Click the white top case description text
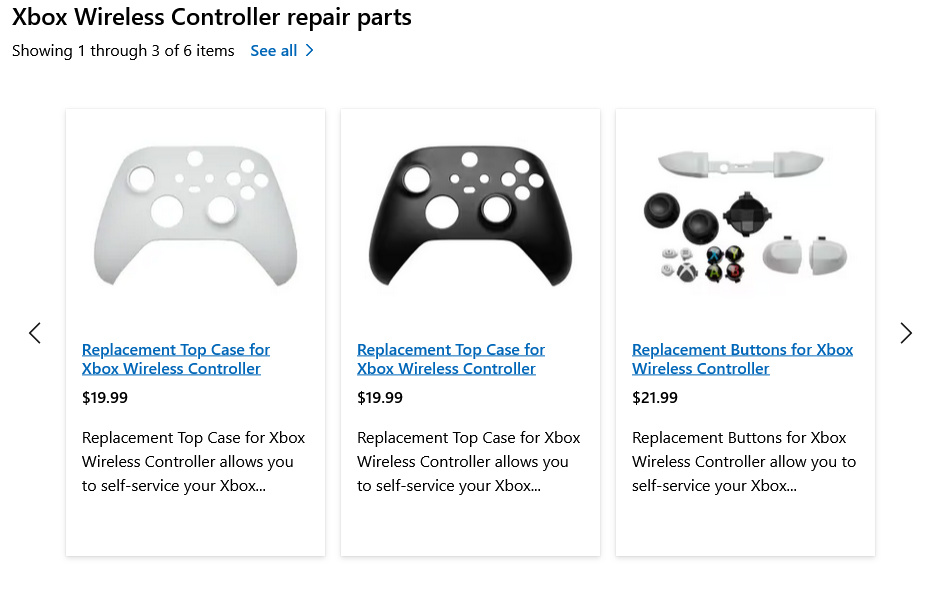This screenshot has width=941, height=603. [193, 461]
